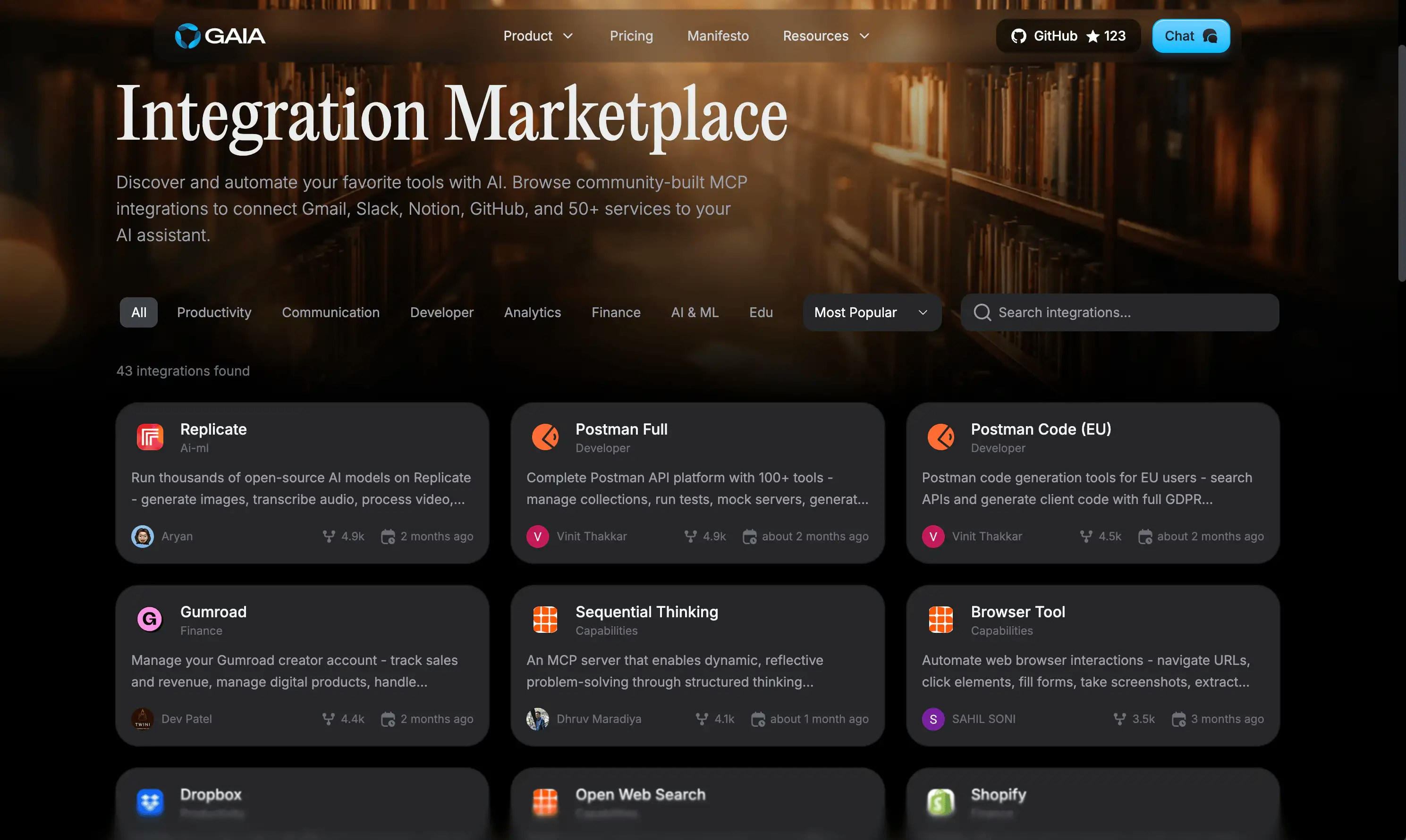Expand the Resources menu dropdown
The width and height of the screenshot is (1406, 840).
coord(826,36)
